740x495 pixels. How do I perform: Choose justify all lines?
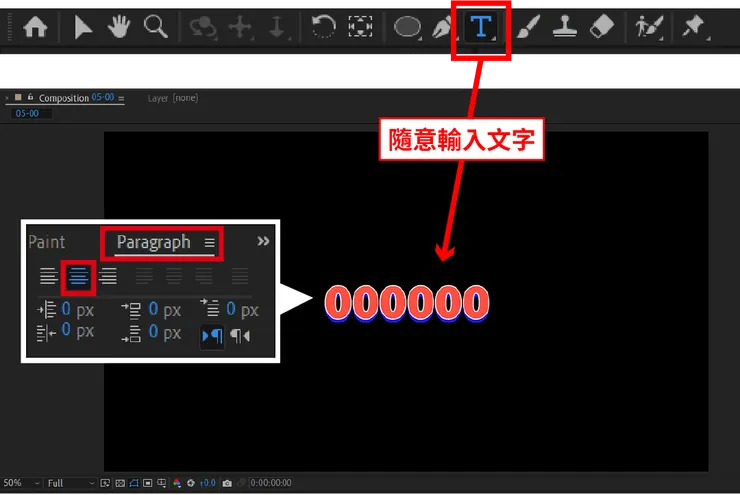(x=240, y=276)
